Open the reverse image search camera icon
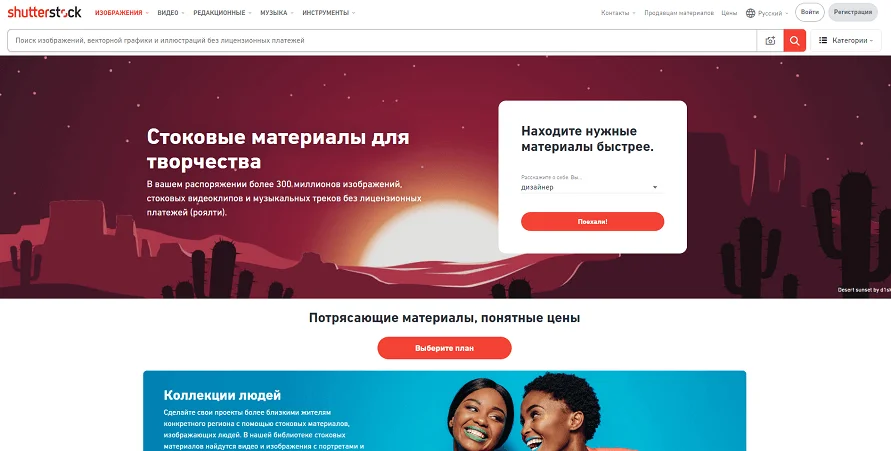This screenshot has height=451, width=891. (x=770, y=41)
